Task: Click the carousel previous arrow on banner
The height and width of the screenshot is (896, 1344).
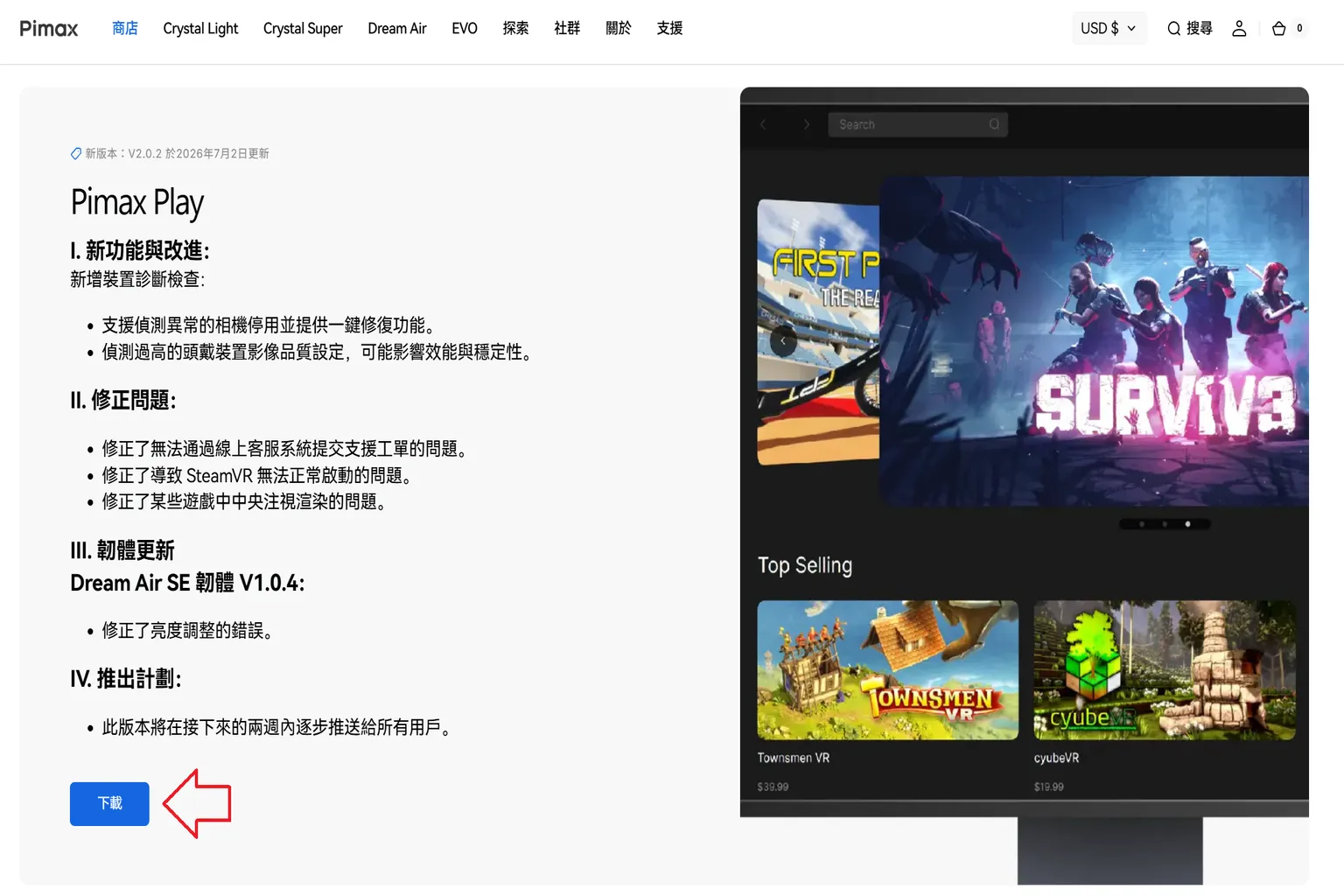Action: tap(783, 341)
